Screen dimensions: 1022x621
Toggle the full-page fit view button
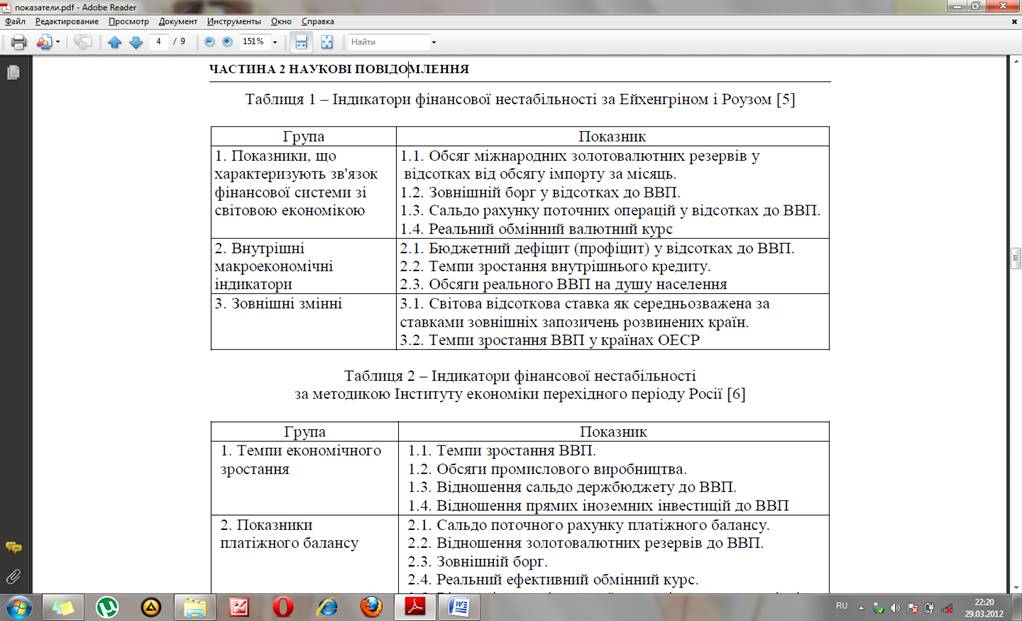pyautogui.click(x=326, y=42)
